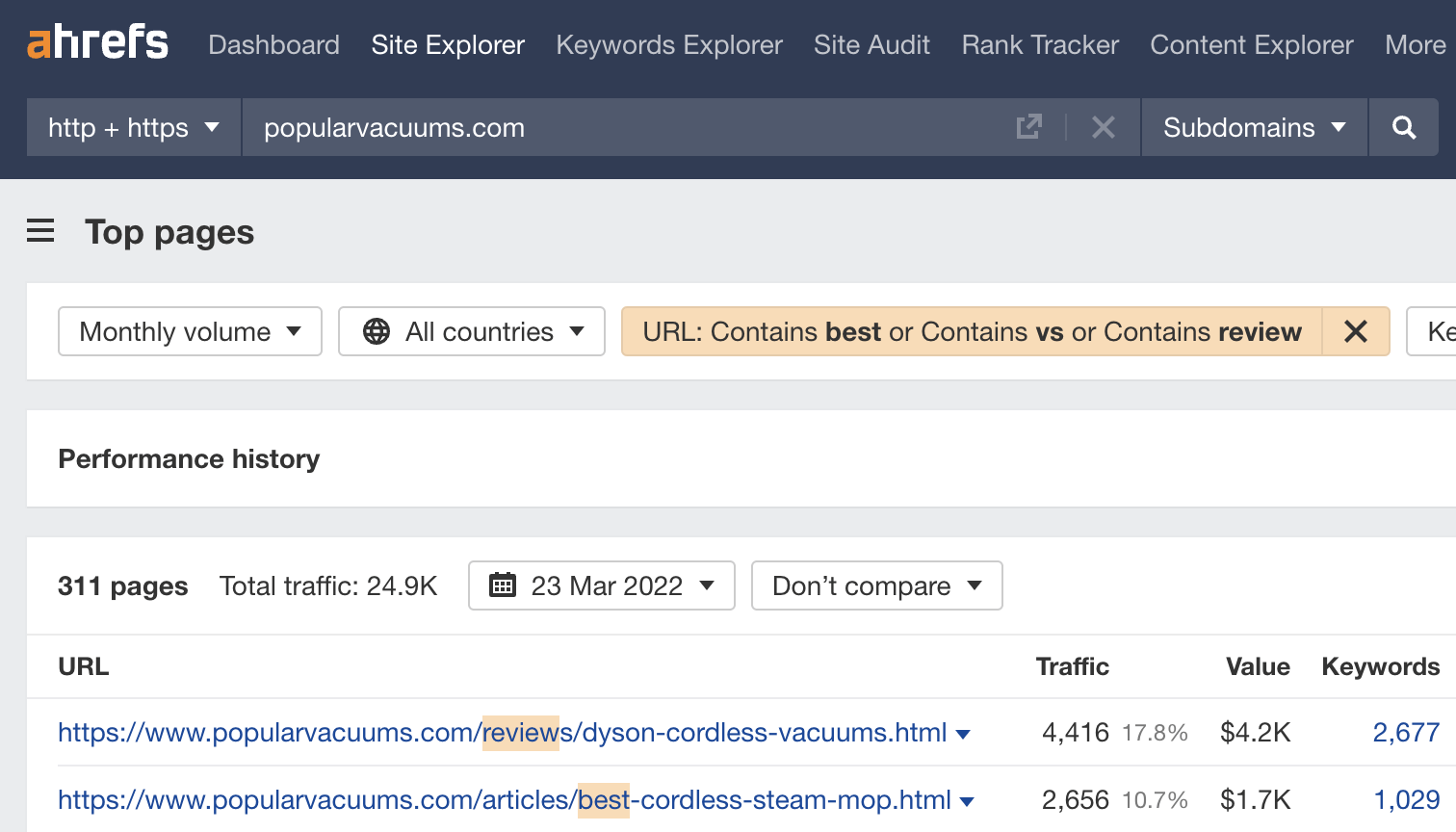Open the Monthly volume dropdown
The image size is (1456, 832).
pos(189,331)
